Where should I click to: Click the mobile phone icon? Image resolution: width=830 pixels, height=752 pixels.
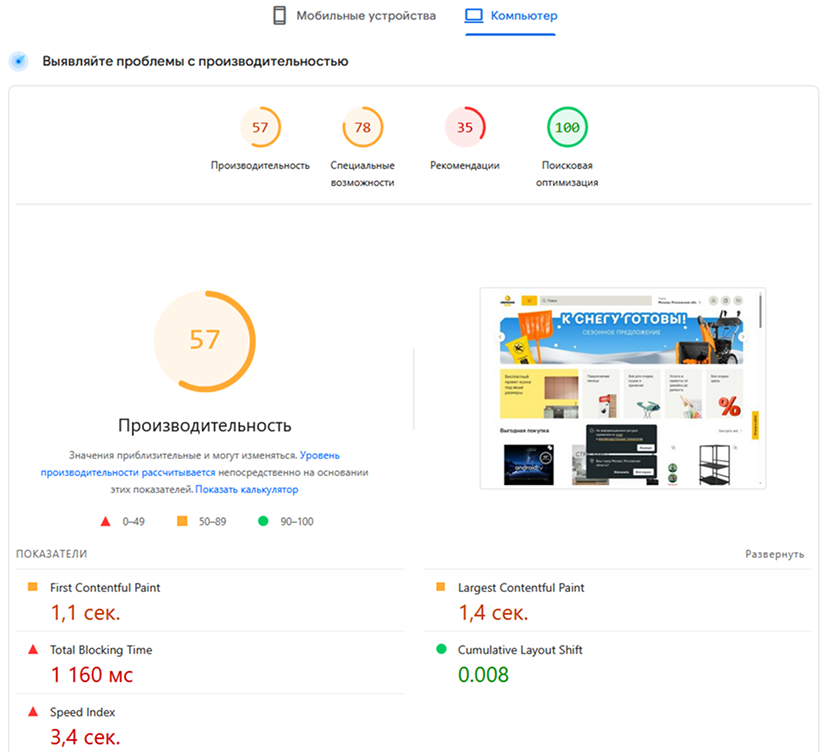click(279, 16)
